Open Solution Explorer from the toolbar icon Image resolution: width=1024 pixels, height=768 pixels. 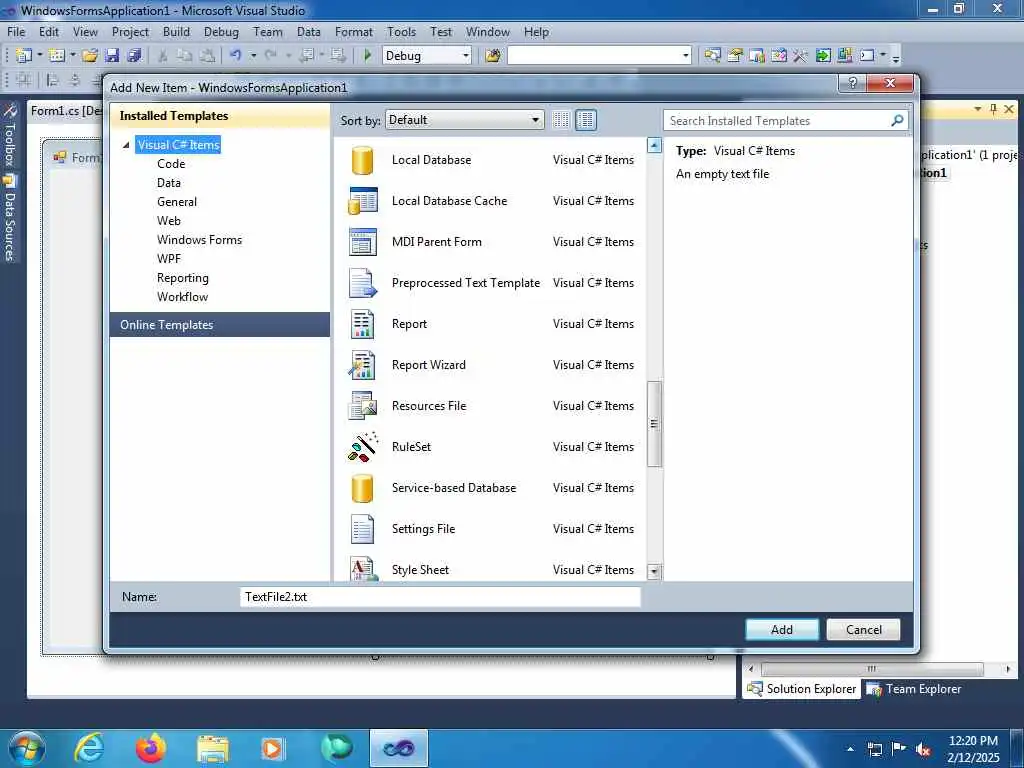712,56
